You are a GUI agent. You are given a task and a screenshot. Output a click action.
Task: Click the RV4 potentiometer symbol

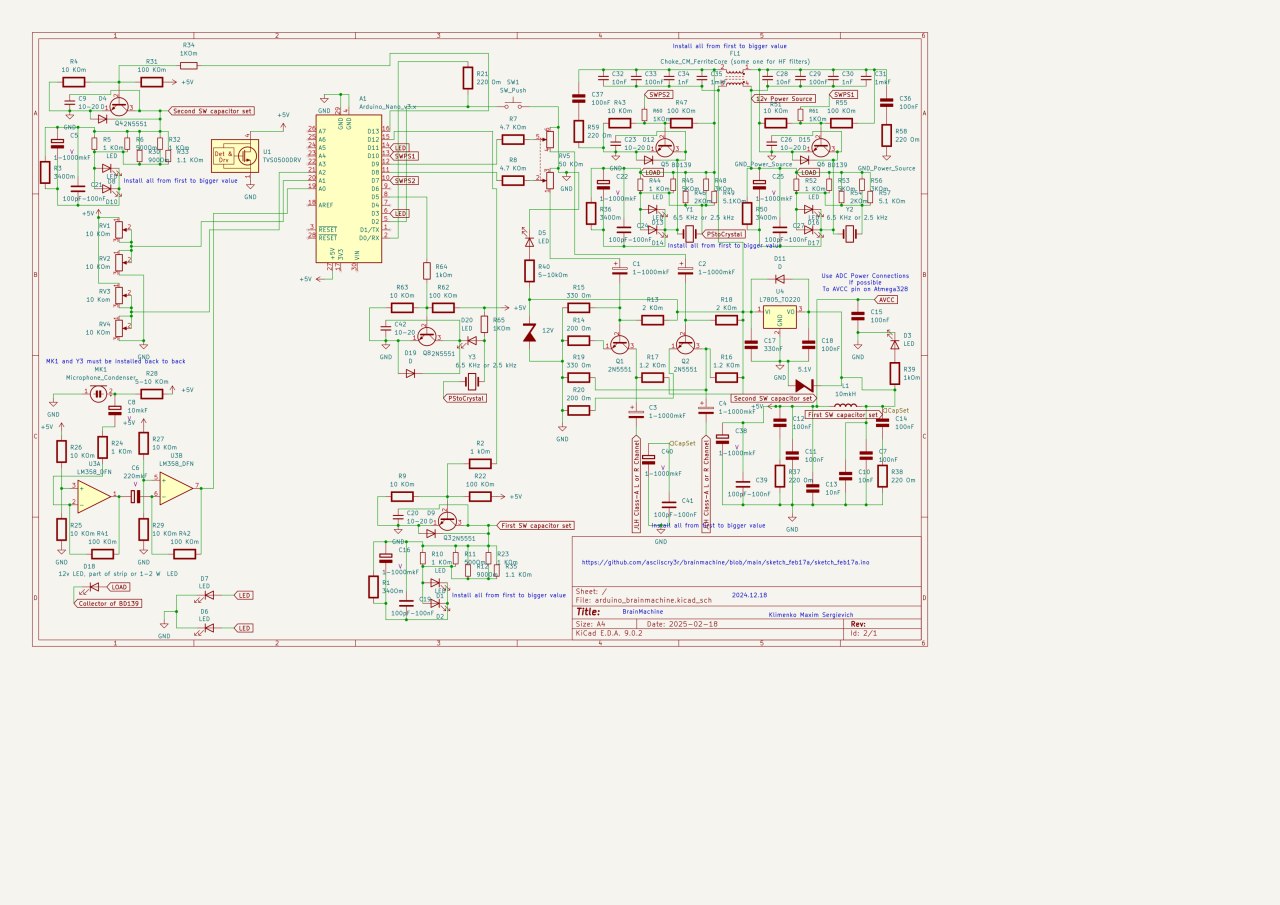pyautogui.click(x=121, y=327)
